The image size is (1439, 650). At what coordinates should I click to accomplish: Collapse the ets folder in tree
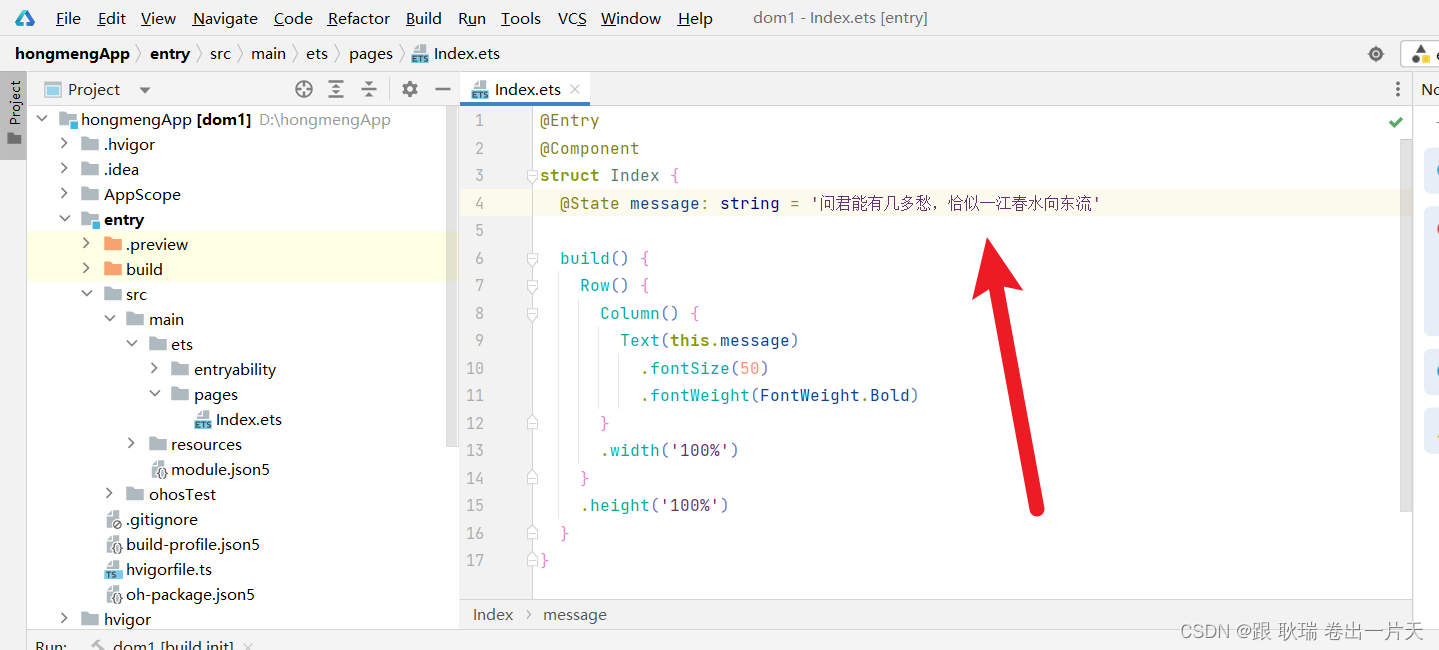[132, 344]
